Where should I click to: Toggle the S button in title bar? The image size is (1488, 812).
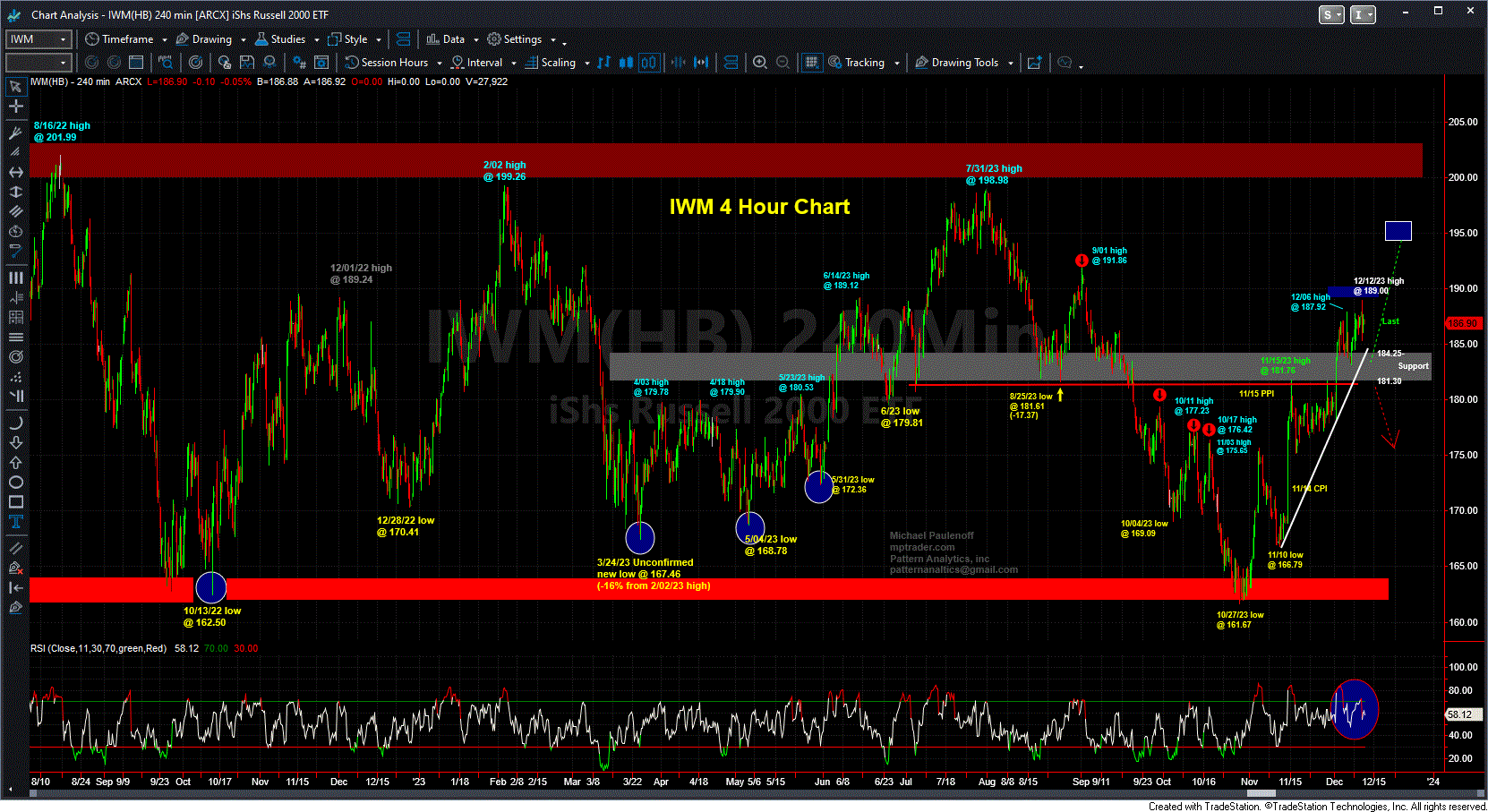(x=1331, y=14)
